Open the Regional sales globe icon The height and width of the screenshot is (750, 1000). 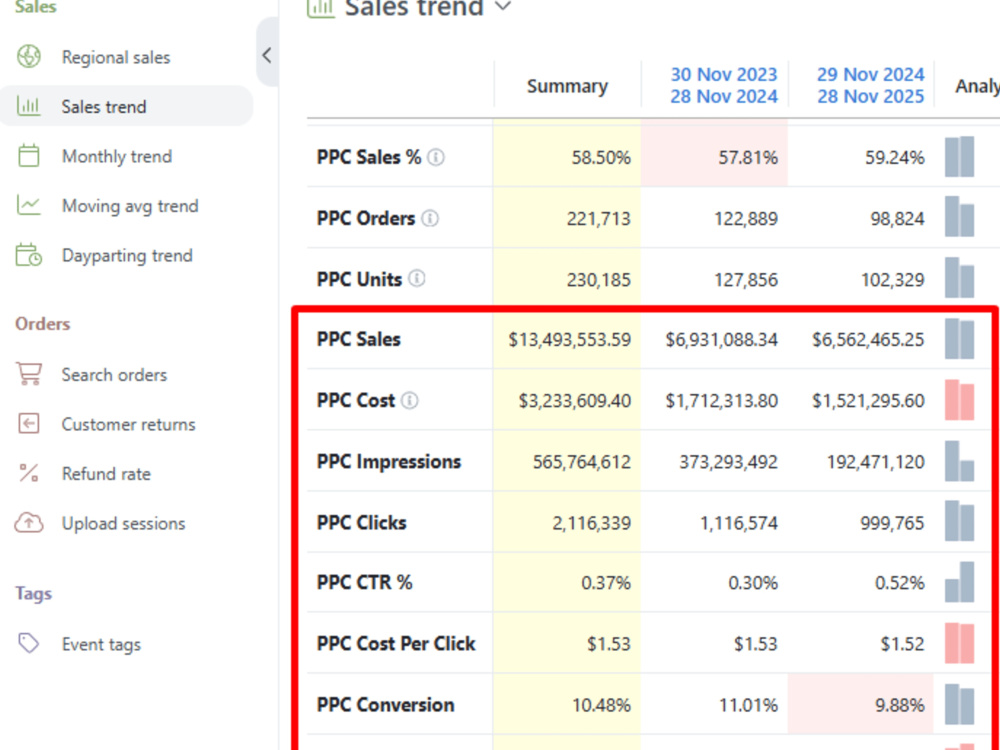pyautogui.click(x=29, y=56)
